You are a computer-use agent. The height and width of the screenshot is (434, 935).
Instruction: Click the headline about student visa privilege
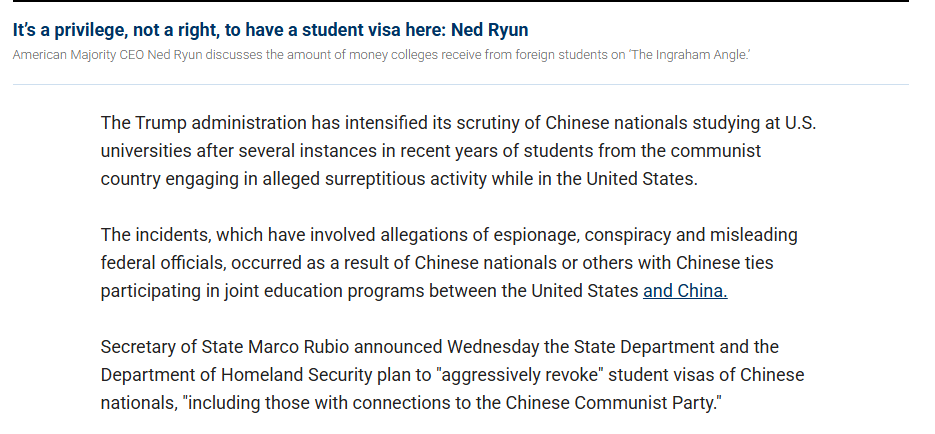click(268, 29)
